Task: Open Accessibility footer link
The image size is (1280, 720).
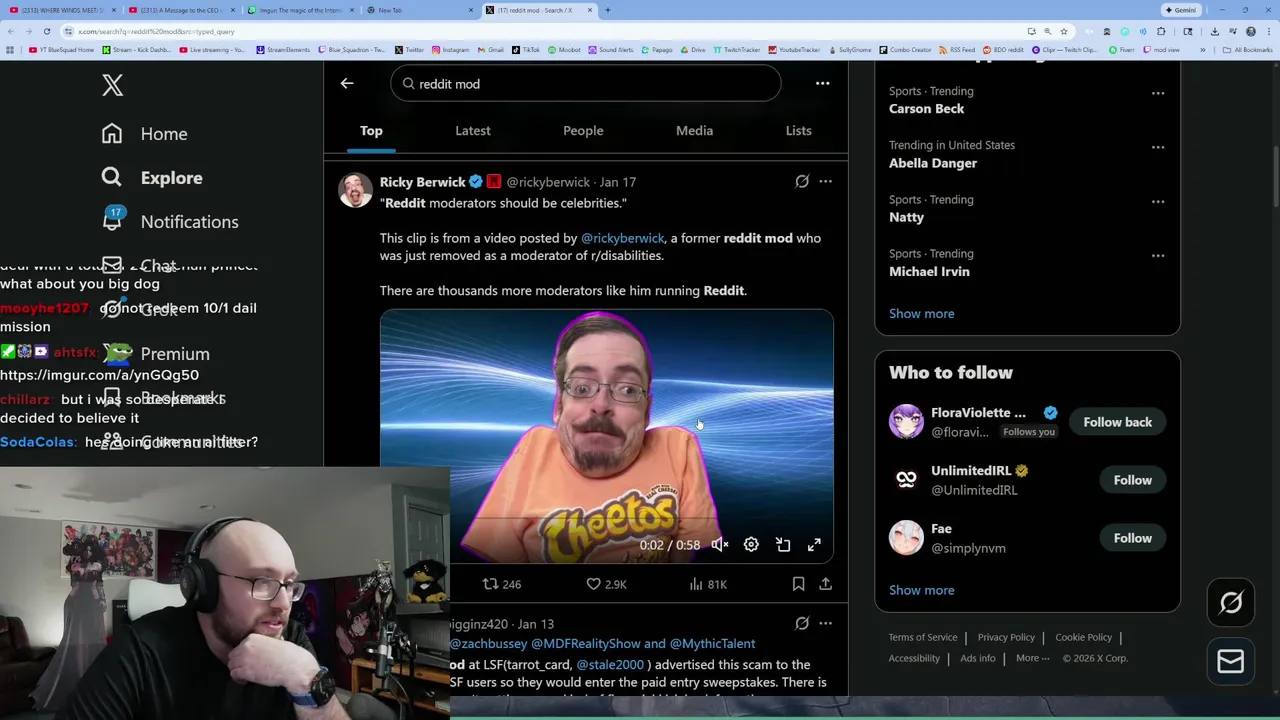Action: 914,658
